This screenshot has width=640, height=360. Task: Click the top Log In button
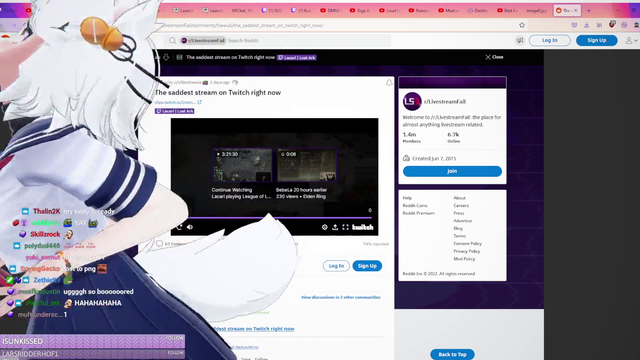549,40
